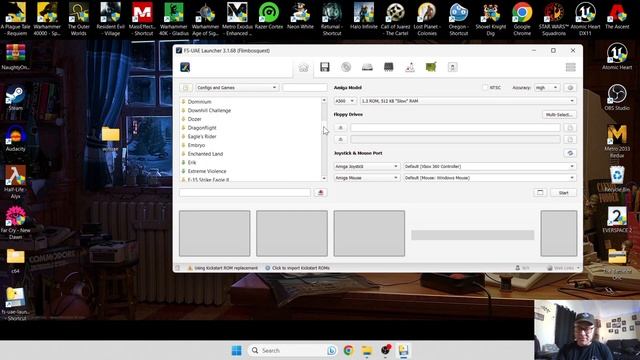
Task: Click the new configuration icon button
Action: [x=186, y=88]
